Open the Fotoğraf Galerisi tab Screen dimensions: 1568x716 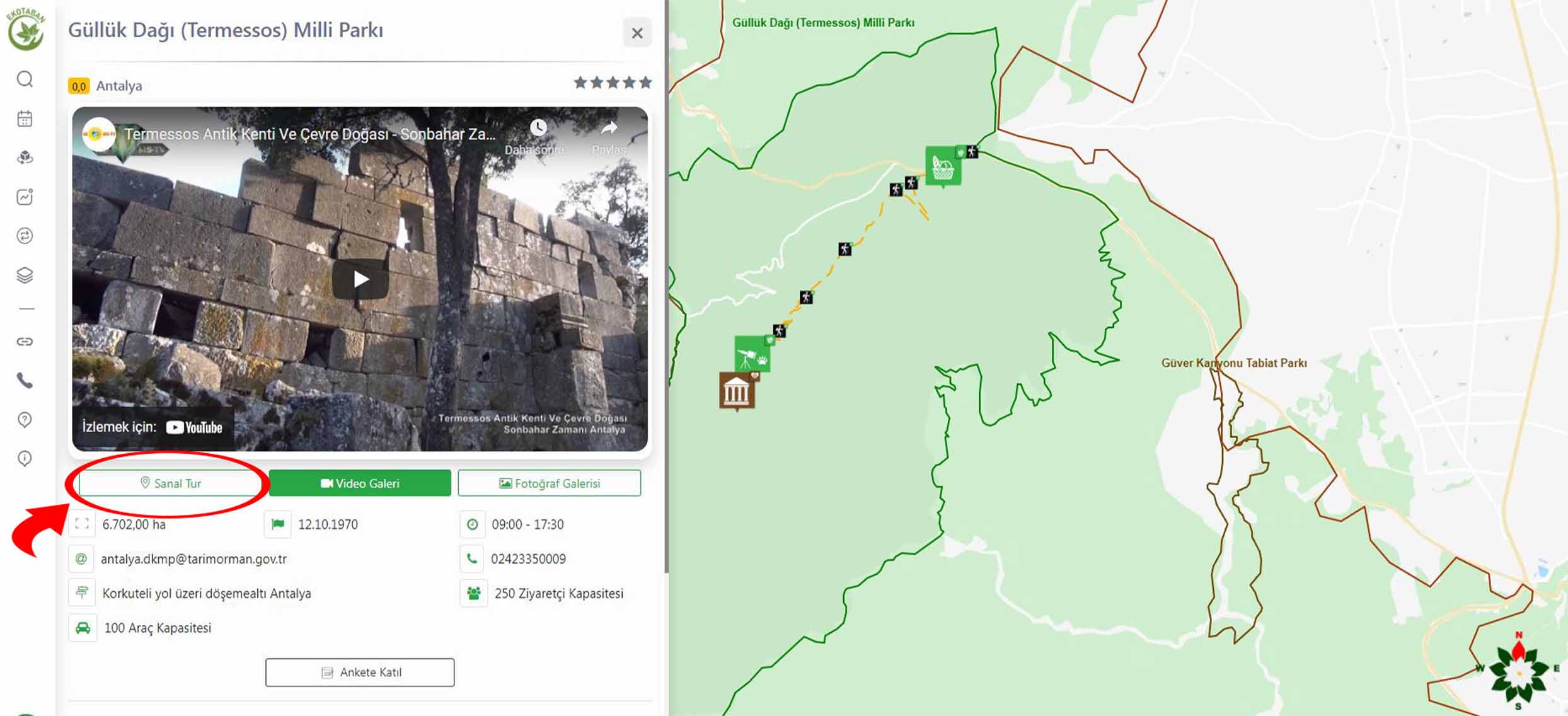pyautogui.click(x=549, y=483)
